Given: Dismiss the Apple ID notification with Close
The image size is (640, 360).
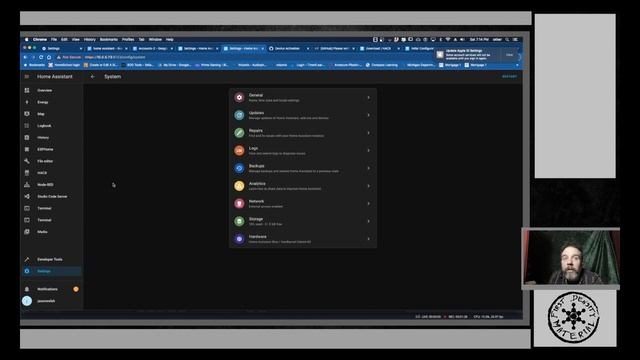Looking at the screenshot, I should (x=509, y=55).
